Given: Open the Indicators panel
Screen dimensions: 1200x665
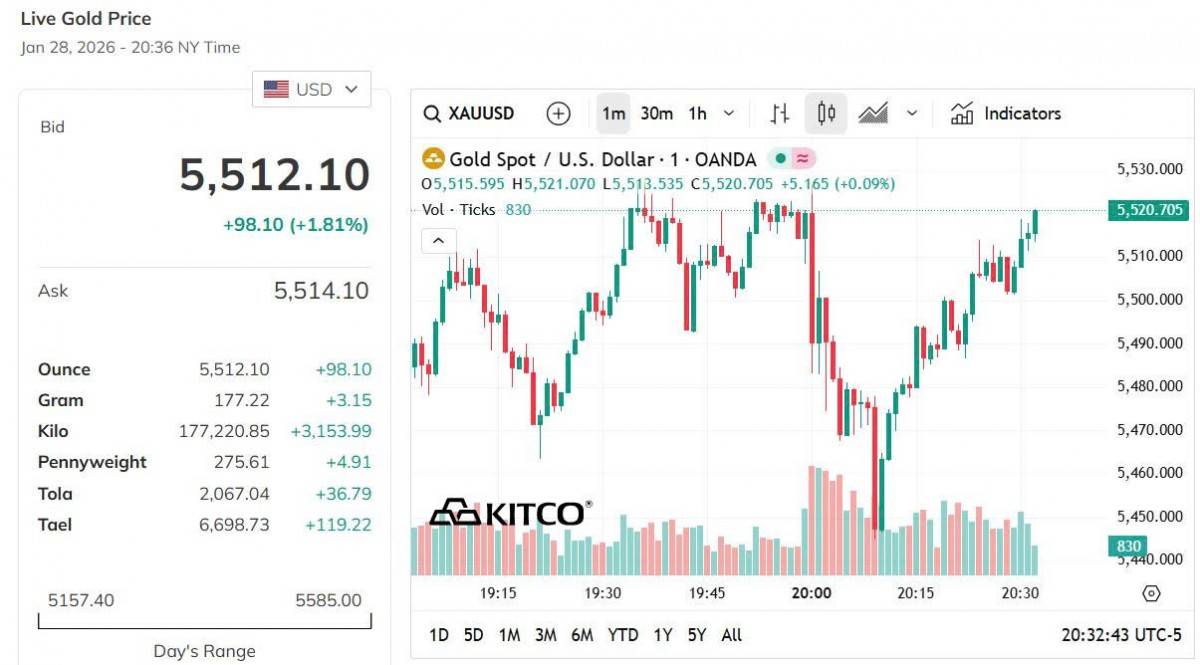Looking at the screenshot, I should coord(1006,114).
